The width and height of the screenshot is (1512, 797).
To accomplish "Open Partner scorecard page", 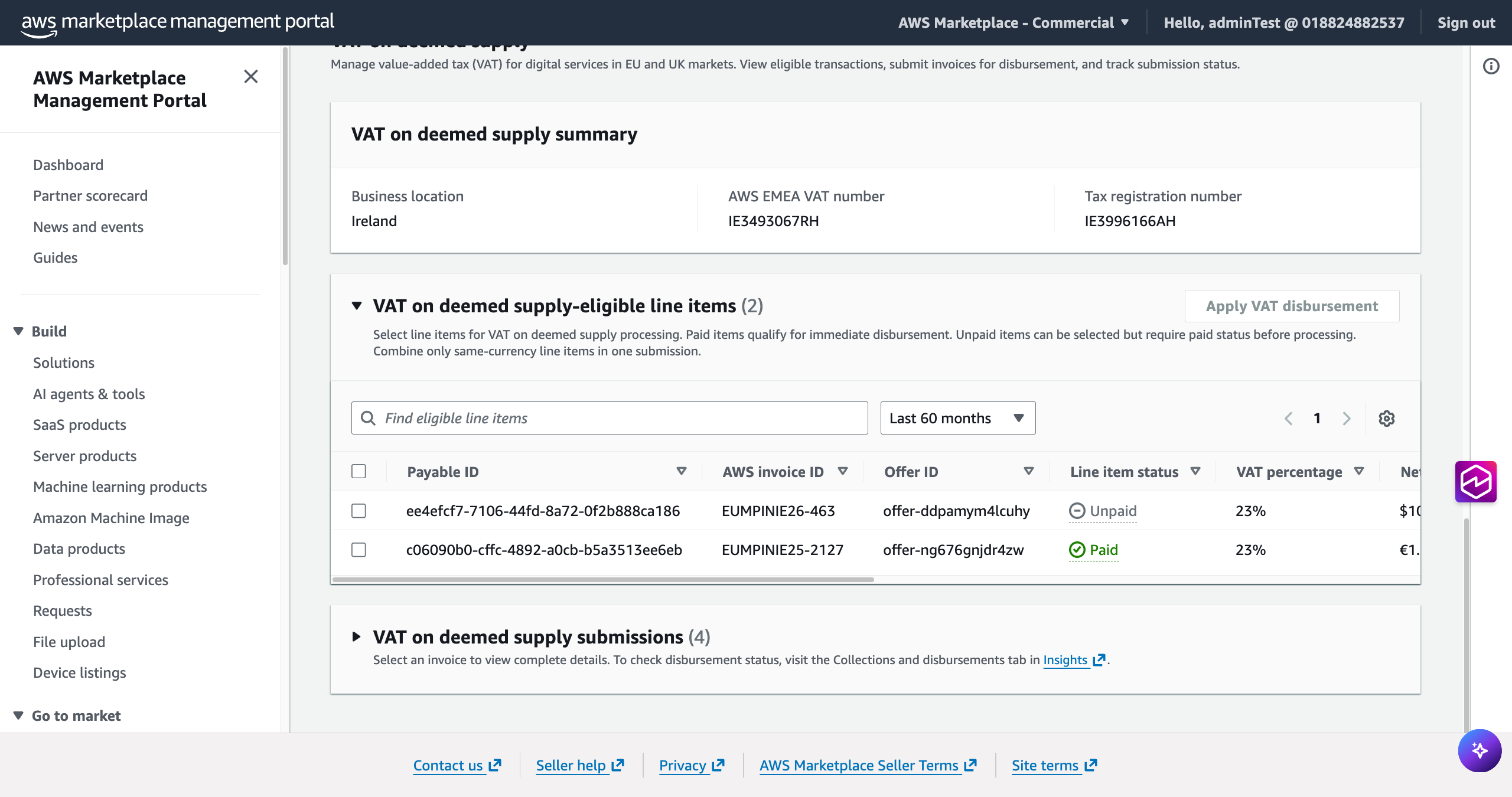I will (x=90, y=195).
